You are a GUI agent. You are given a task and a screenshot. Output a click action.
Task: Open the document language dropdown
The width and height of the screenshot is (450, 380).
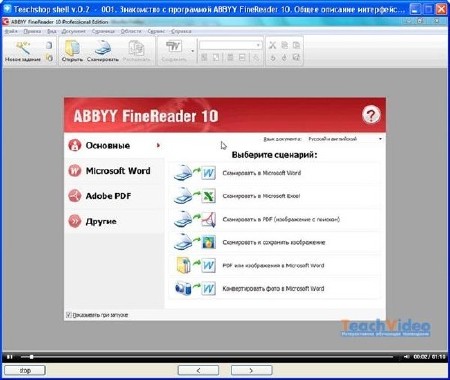coord(345,139)
